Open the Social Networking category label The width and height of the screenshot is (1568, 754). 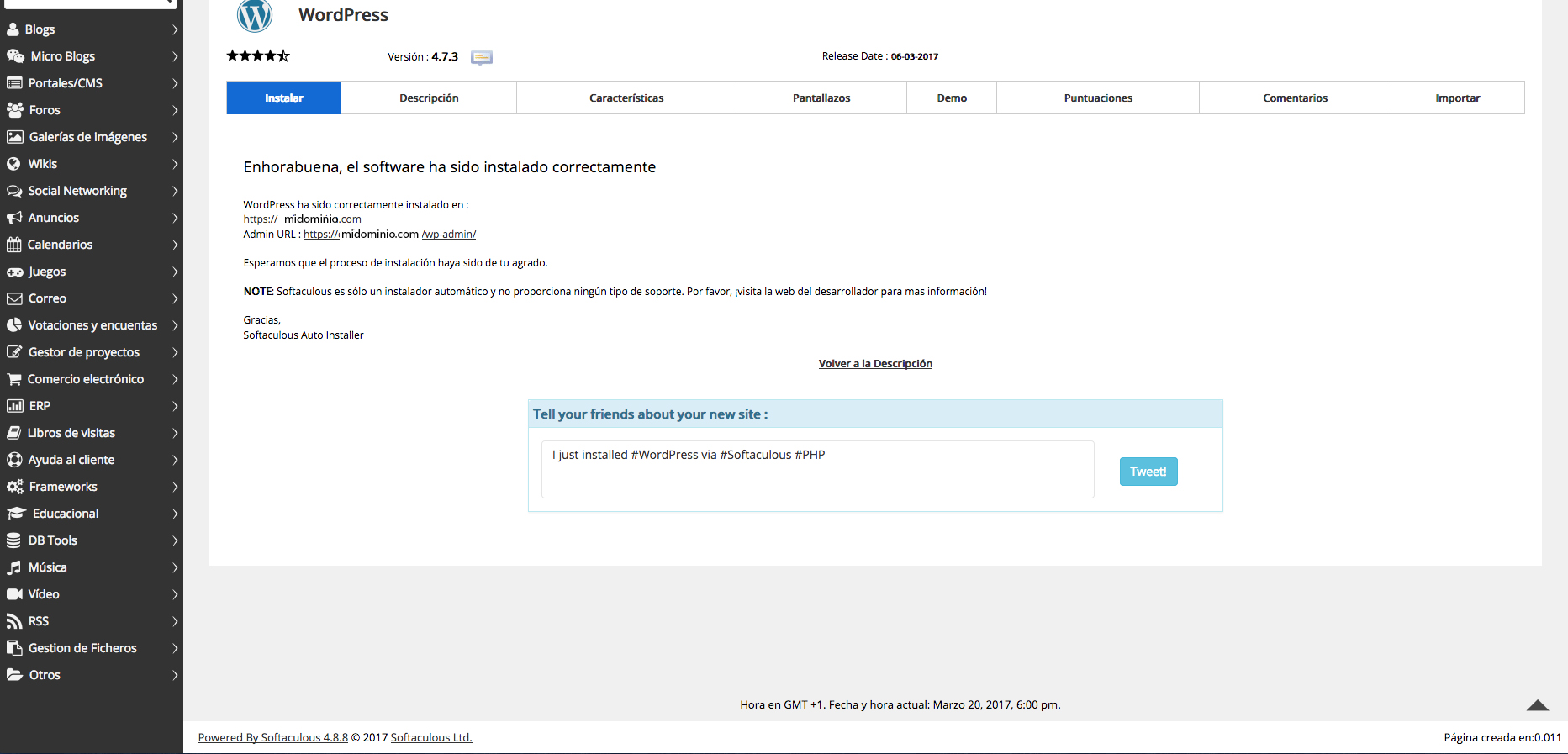tap(77, 191)
